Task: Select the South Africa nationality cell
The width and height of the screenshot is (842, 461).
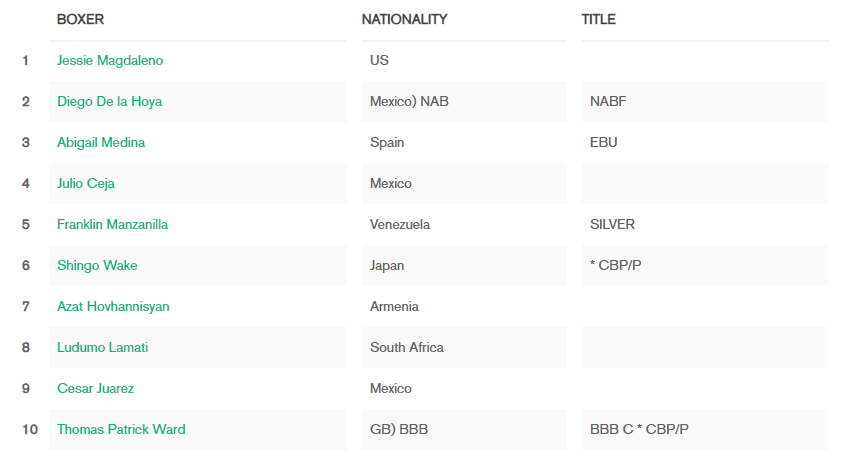Action: (464, 347)
